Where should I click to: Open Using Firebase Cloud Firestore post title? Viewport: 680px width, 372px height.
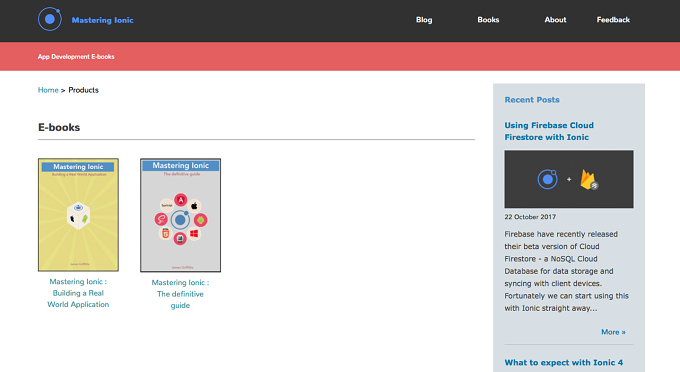549,131
